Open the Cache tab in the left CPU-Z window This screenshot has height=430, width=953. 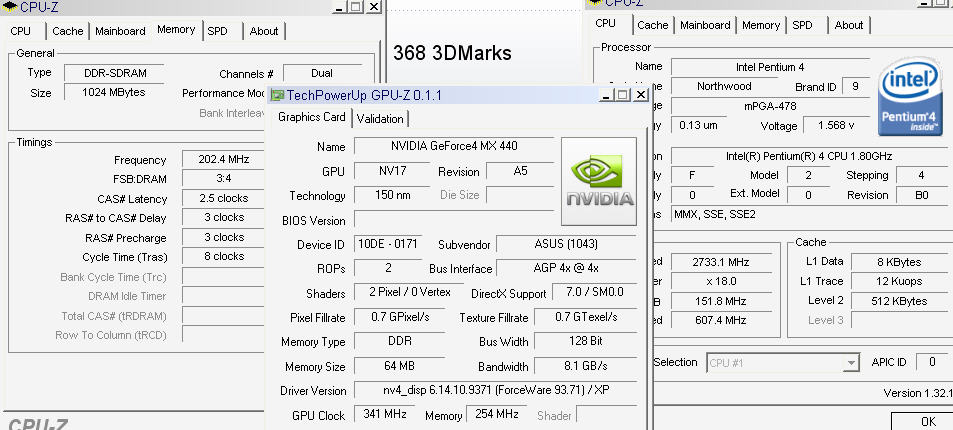67,31
